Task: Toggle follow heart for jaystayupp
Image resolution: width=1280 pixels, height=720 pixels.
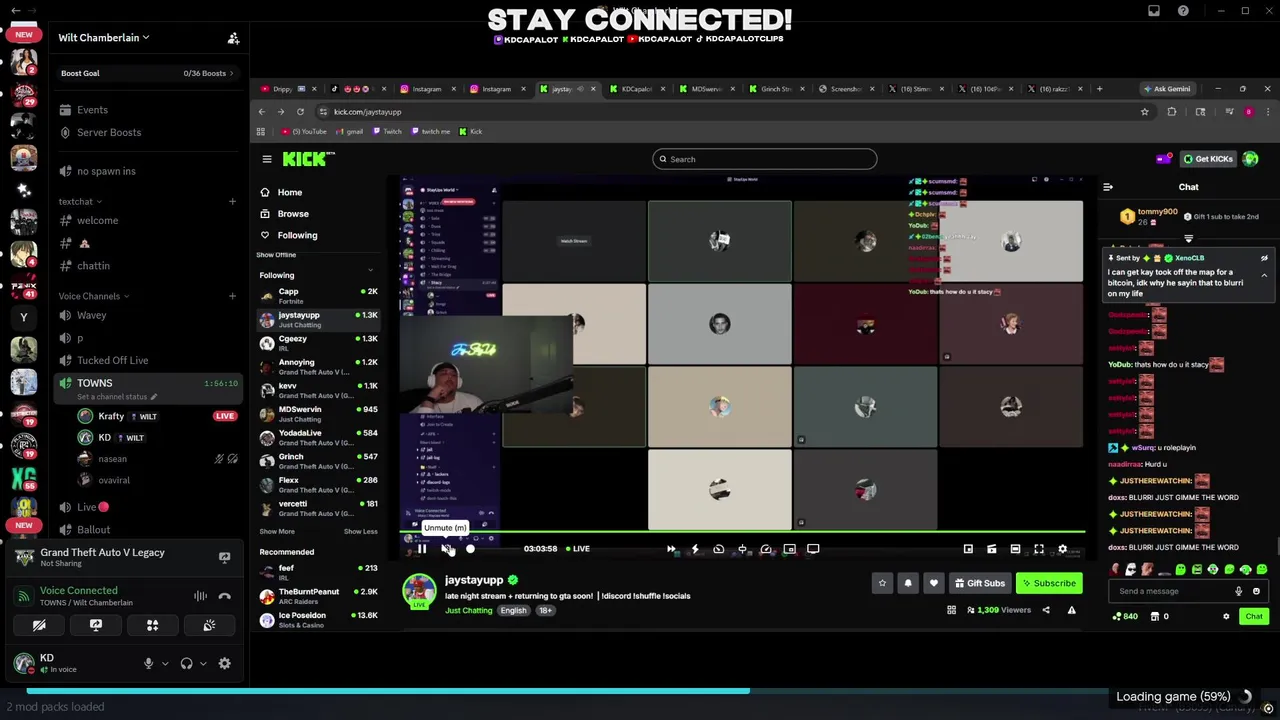Action: click(x=934, y=583)
